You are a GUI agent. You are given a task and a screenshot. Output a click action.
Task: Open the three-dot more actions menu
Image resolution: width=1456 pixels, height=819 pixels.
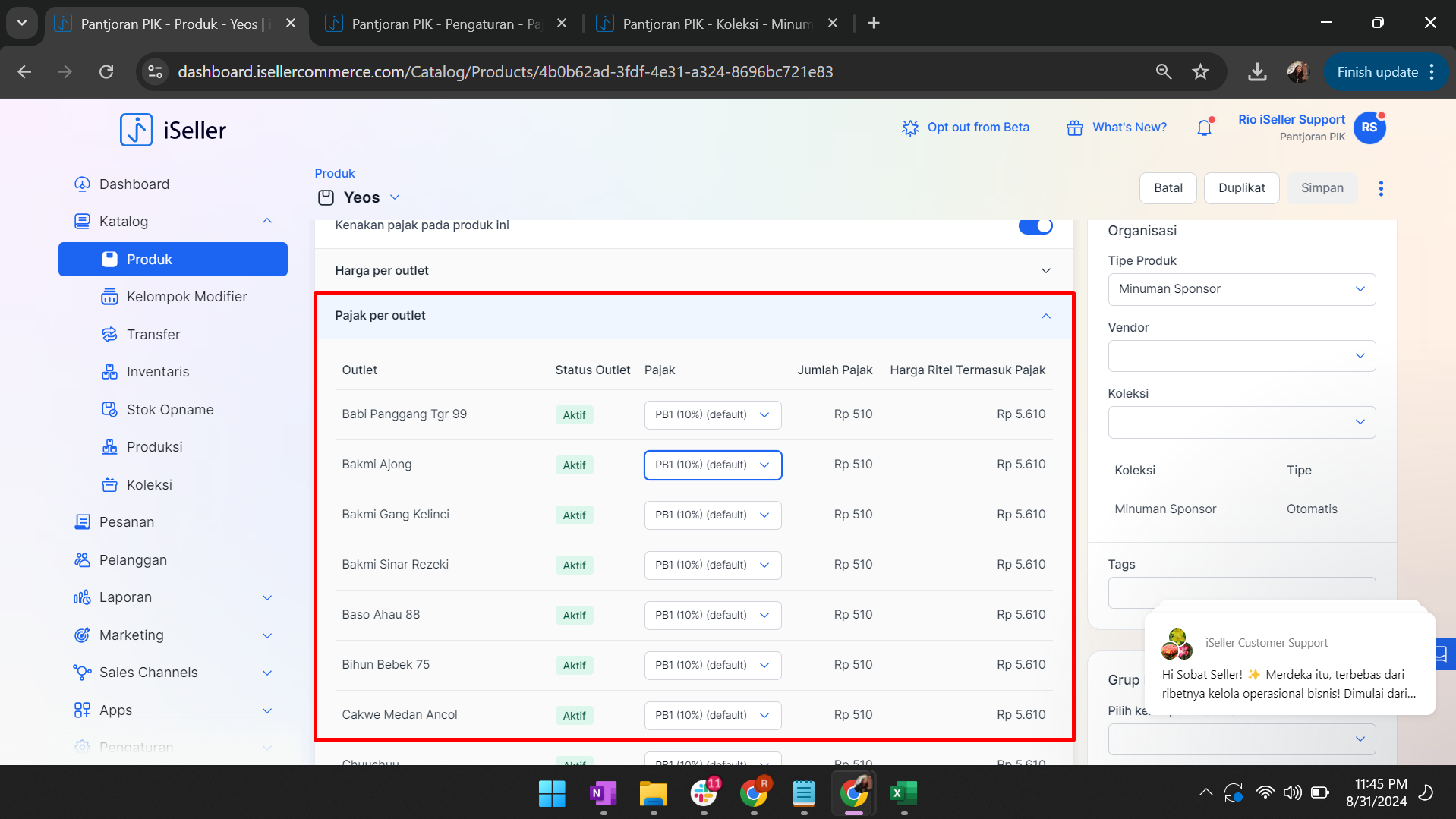pyautogui.click(x=1381, y=188)
